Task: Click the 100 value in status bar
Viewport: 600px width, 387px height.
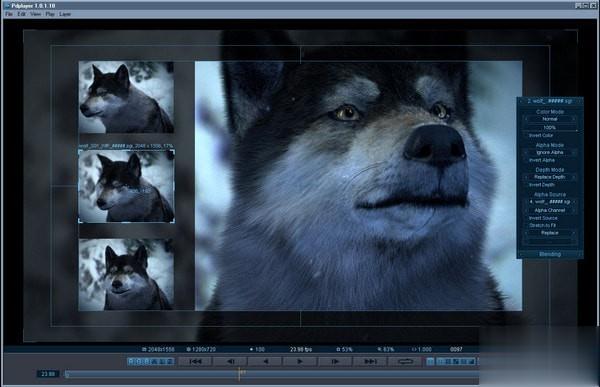Action: [257, 349]
